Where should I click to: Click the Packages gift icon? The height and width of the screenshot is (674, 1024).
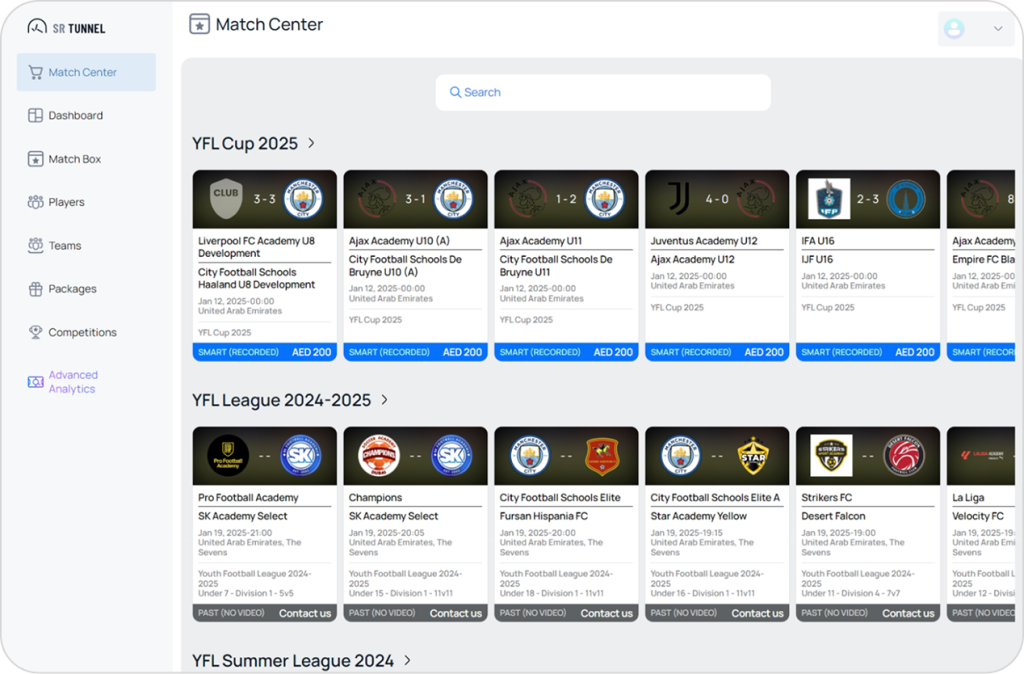click(x=35, y=289)
